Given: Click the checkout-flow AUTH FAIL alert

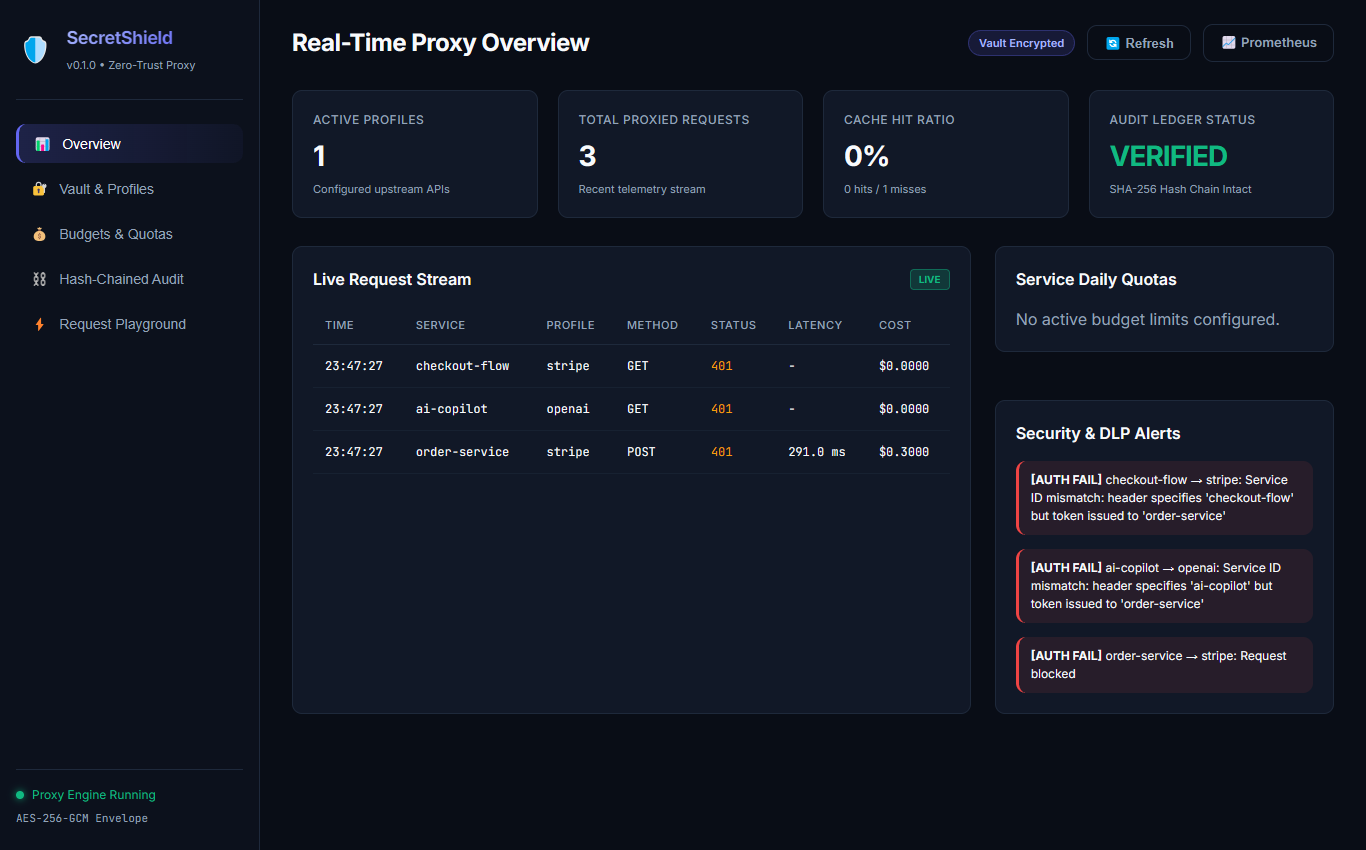Looking at the screenshot, I should click(x=1164, y=498).
